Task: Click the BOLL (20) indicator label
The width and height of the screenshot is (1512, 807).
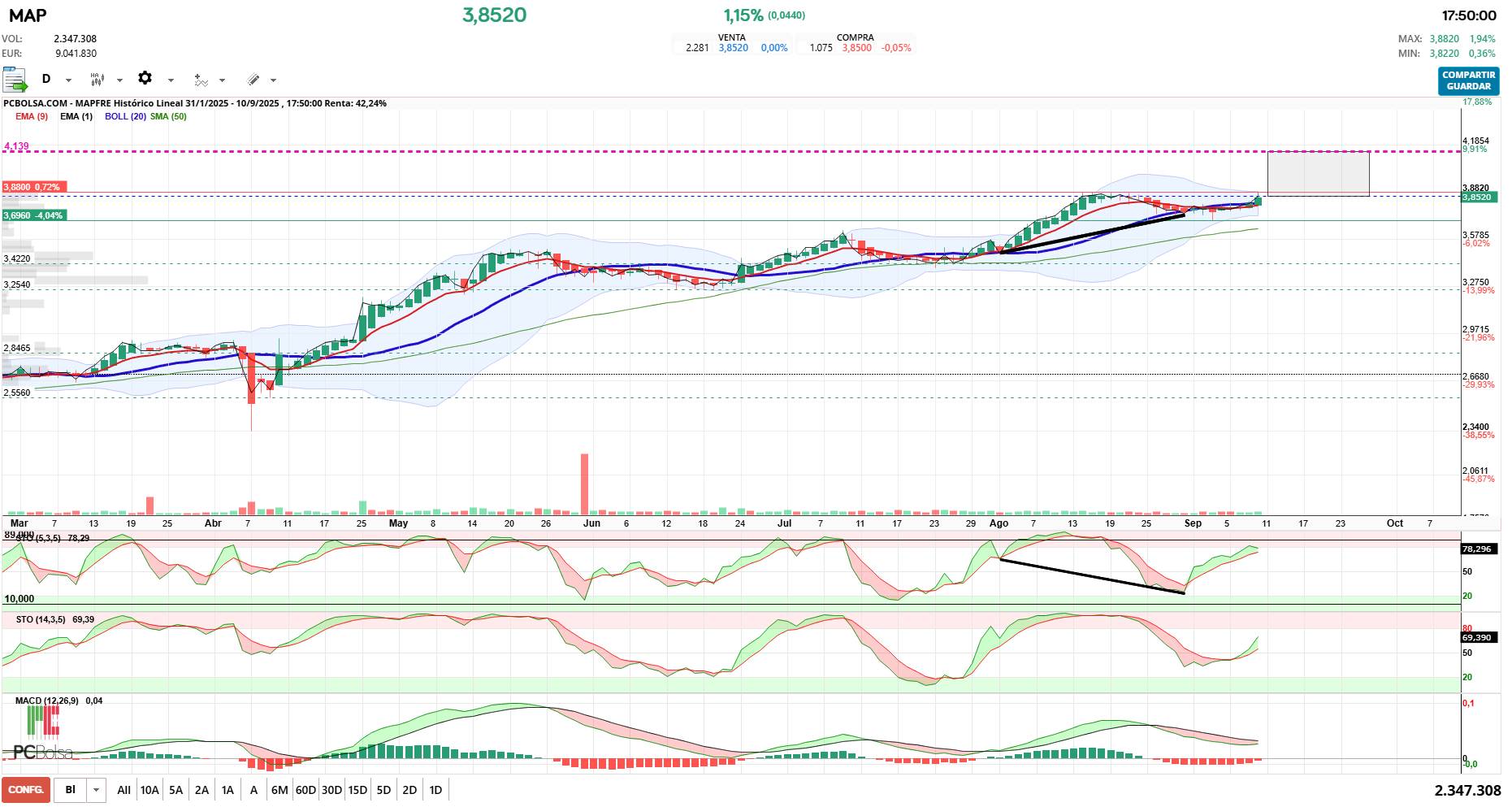Action: pyautogui.click(x=125, y=116)
